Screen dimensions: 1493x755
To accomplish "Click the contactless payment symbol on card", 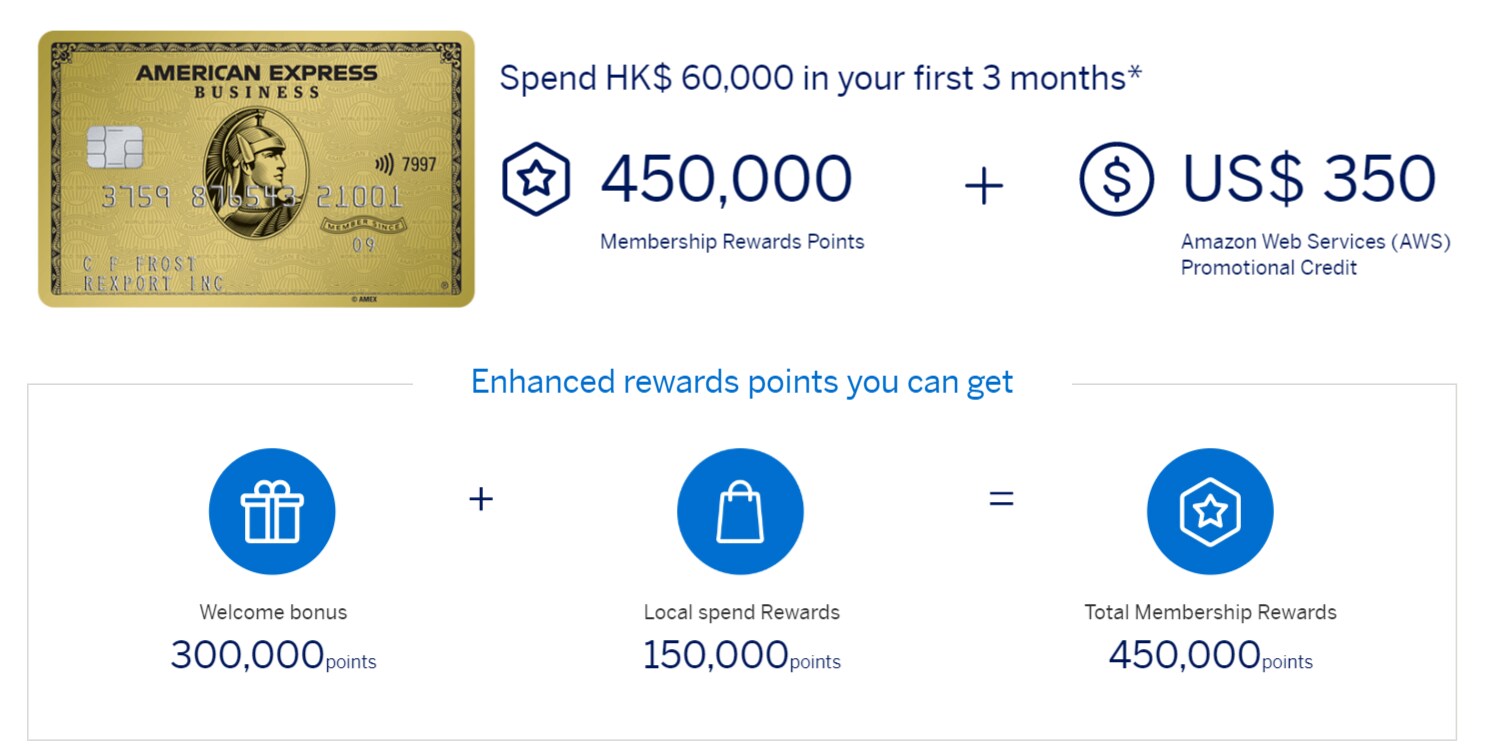I will pos(384,164).
